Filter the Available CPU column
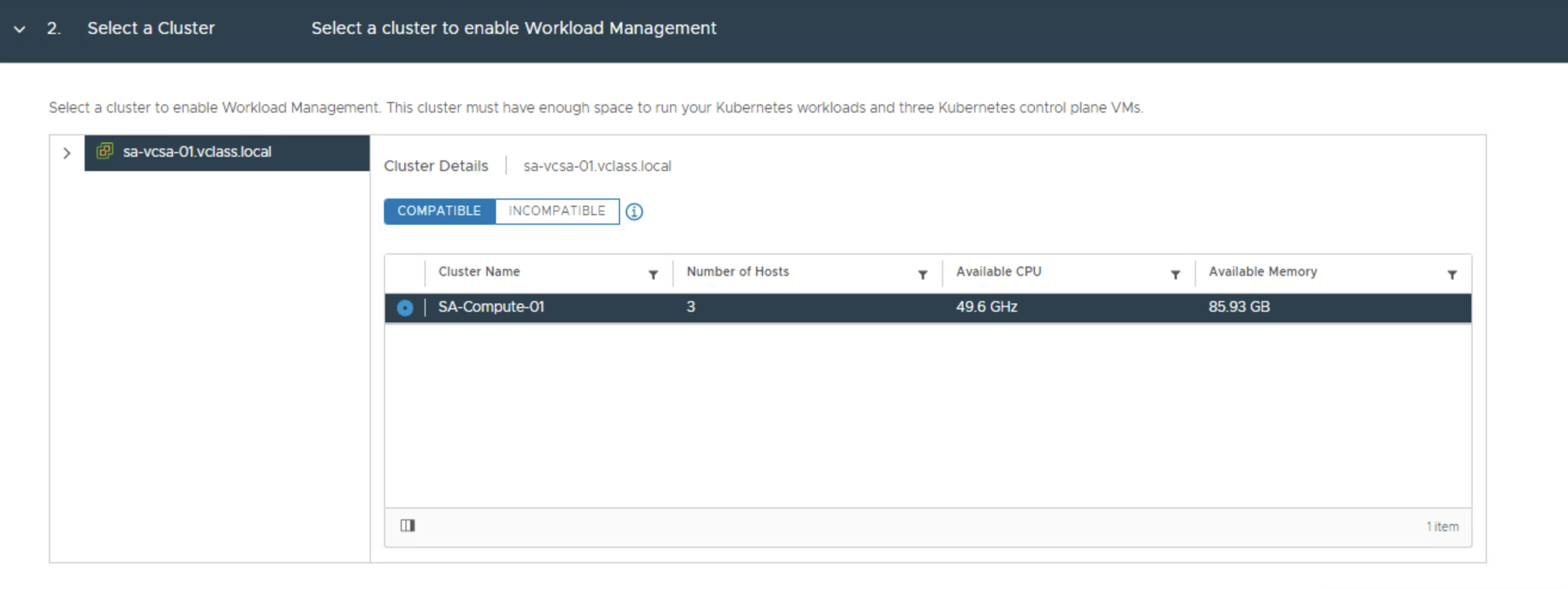1568x589 pixels. click(1175, 274)
